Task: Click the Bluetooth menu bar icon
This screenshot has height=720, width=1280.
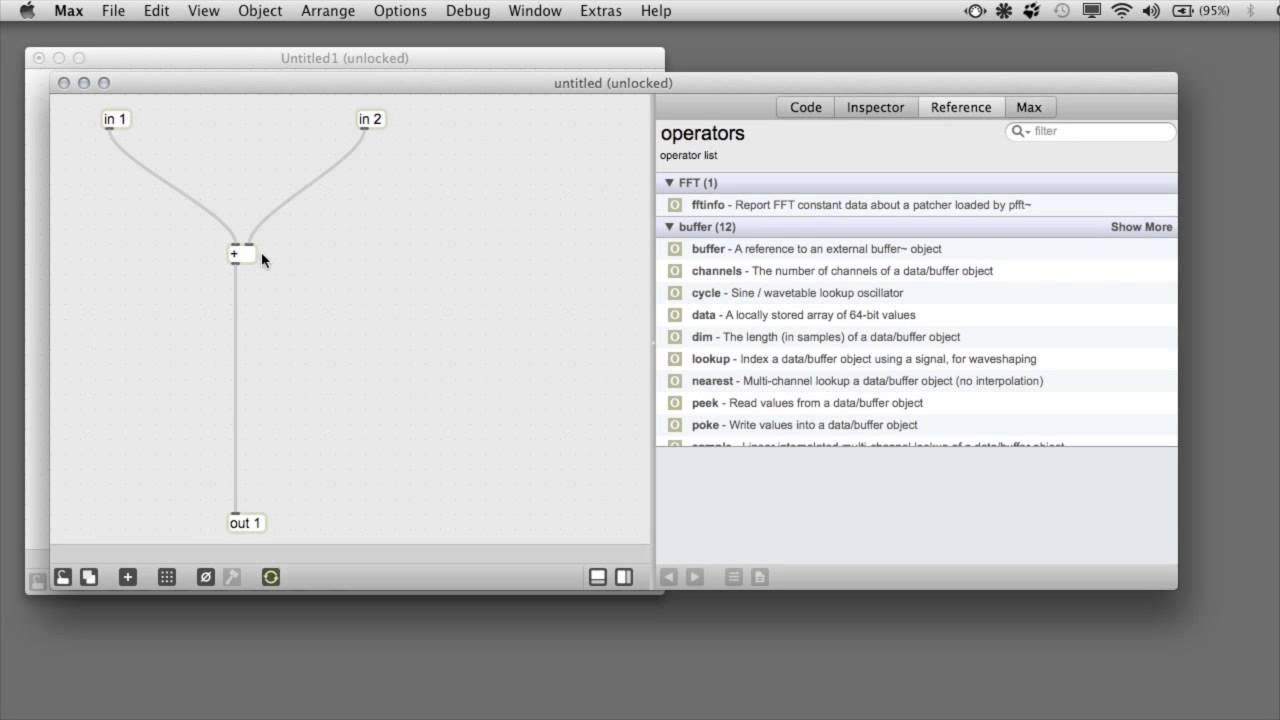Action: tap(1250, 11)
